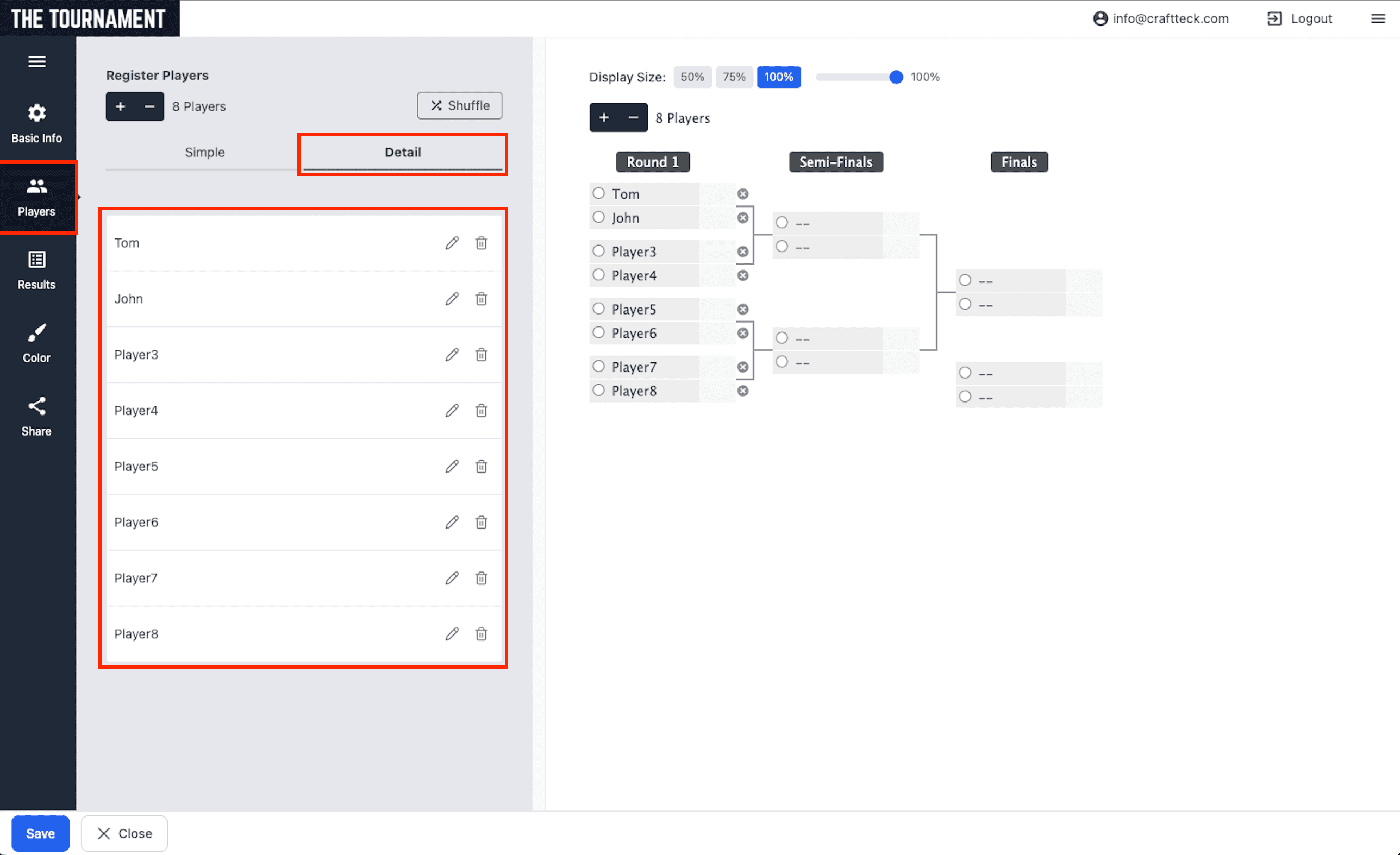
Task: Open the top-right hamburger menu
Action: pyautogui.click(x=1378, y=18)
